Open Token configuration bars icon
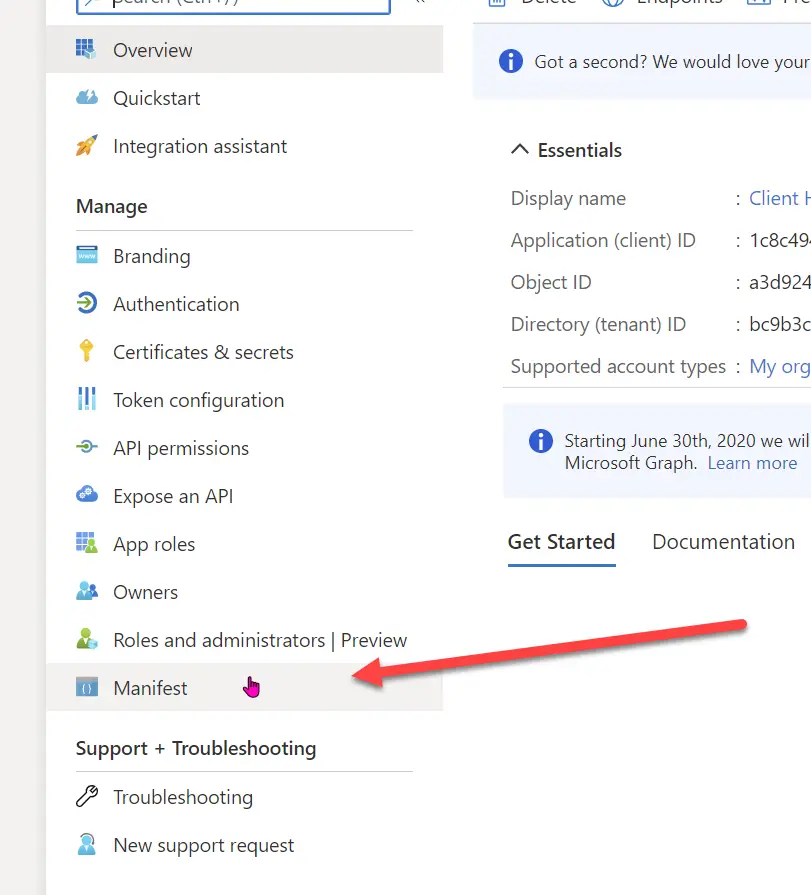 point(87,399)
